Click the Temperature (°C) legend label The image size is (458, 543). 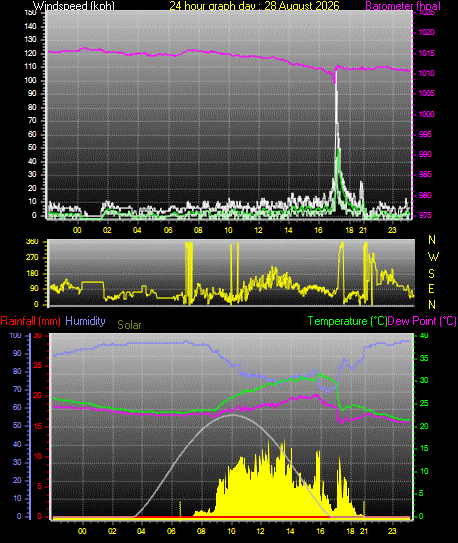(347, 321)
